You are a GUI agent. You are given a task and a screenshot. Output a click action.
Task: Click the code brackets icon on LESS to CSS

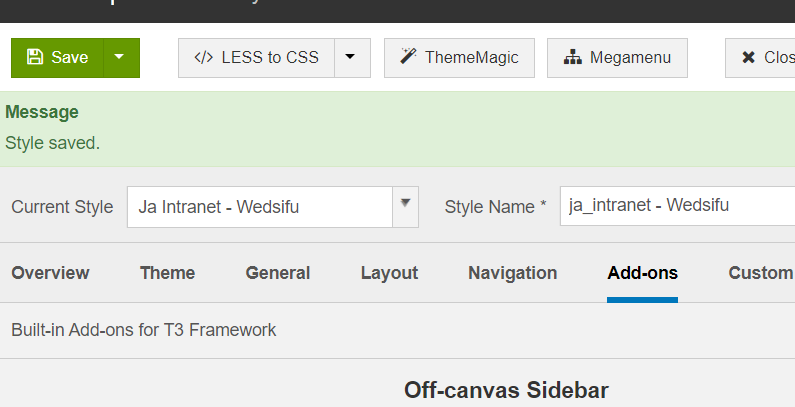(203, 57)
